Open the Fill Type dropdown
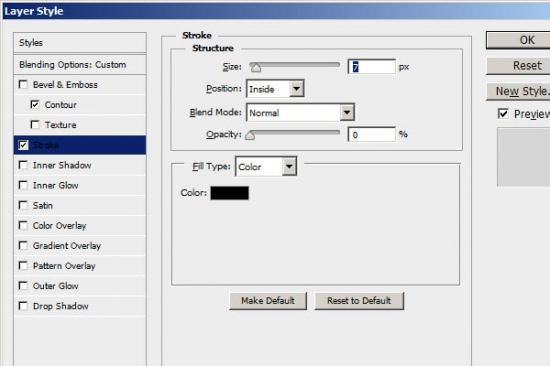The width and height of the screenshot is (550, 366). [x=266, y=167]
